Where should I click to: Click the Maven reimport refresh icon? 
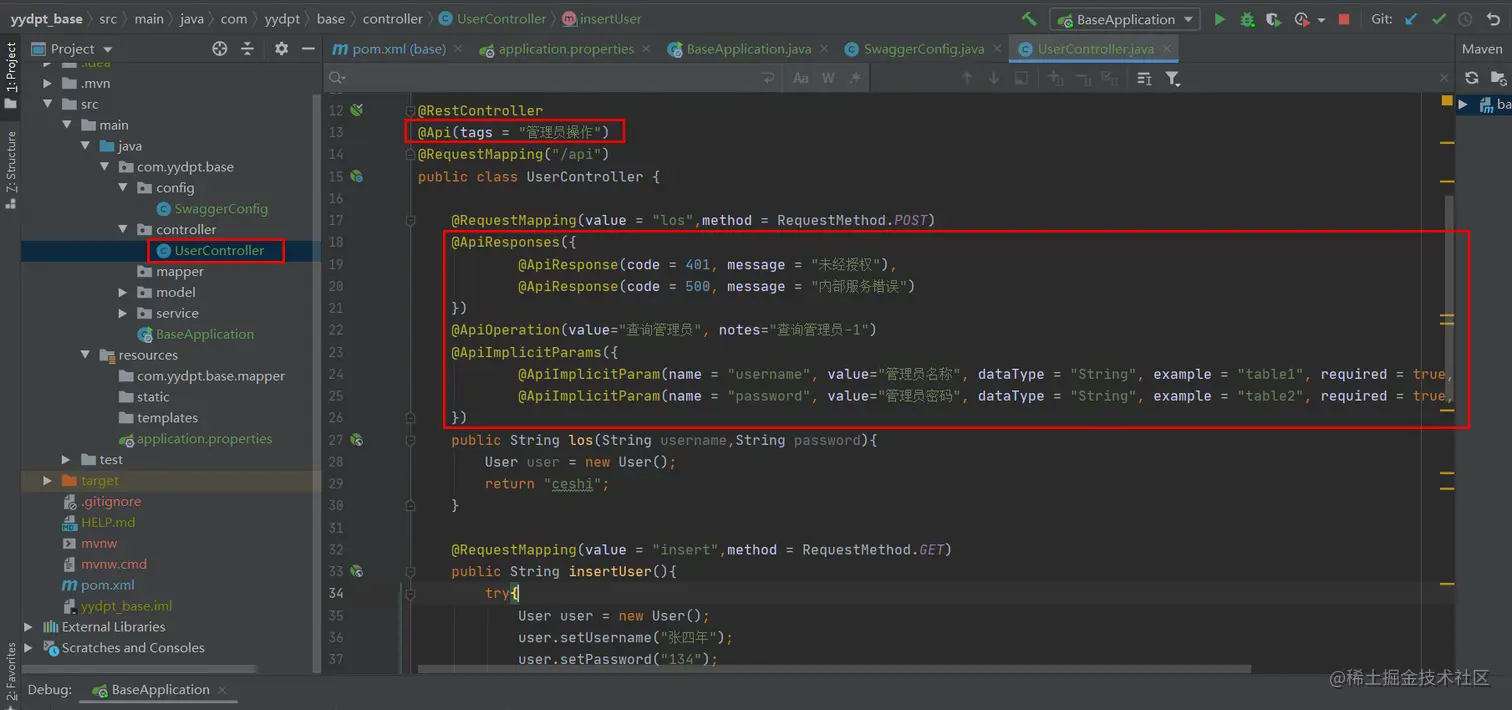(x=1471, y=78)
